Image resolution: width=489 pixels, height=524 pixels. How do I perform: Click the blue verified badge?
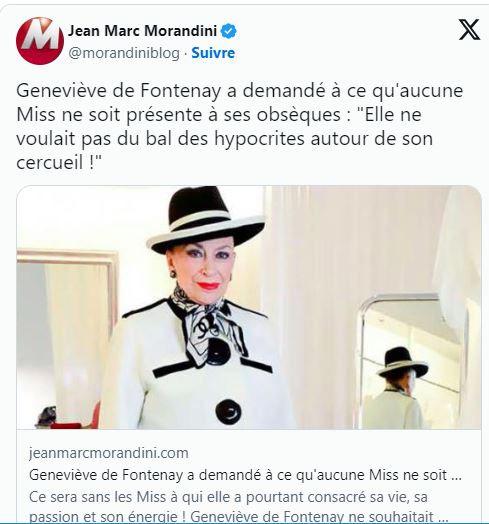click(x=229, y=31)
